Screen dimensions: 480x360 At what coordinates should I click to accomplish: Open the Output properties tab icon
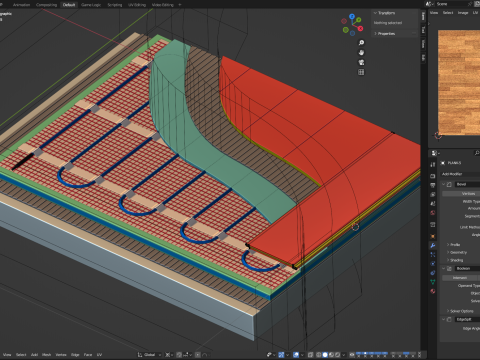coord(433,185)
